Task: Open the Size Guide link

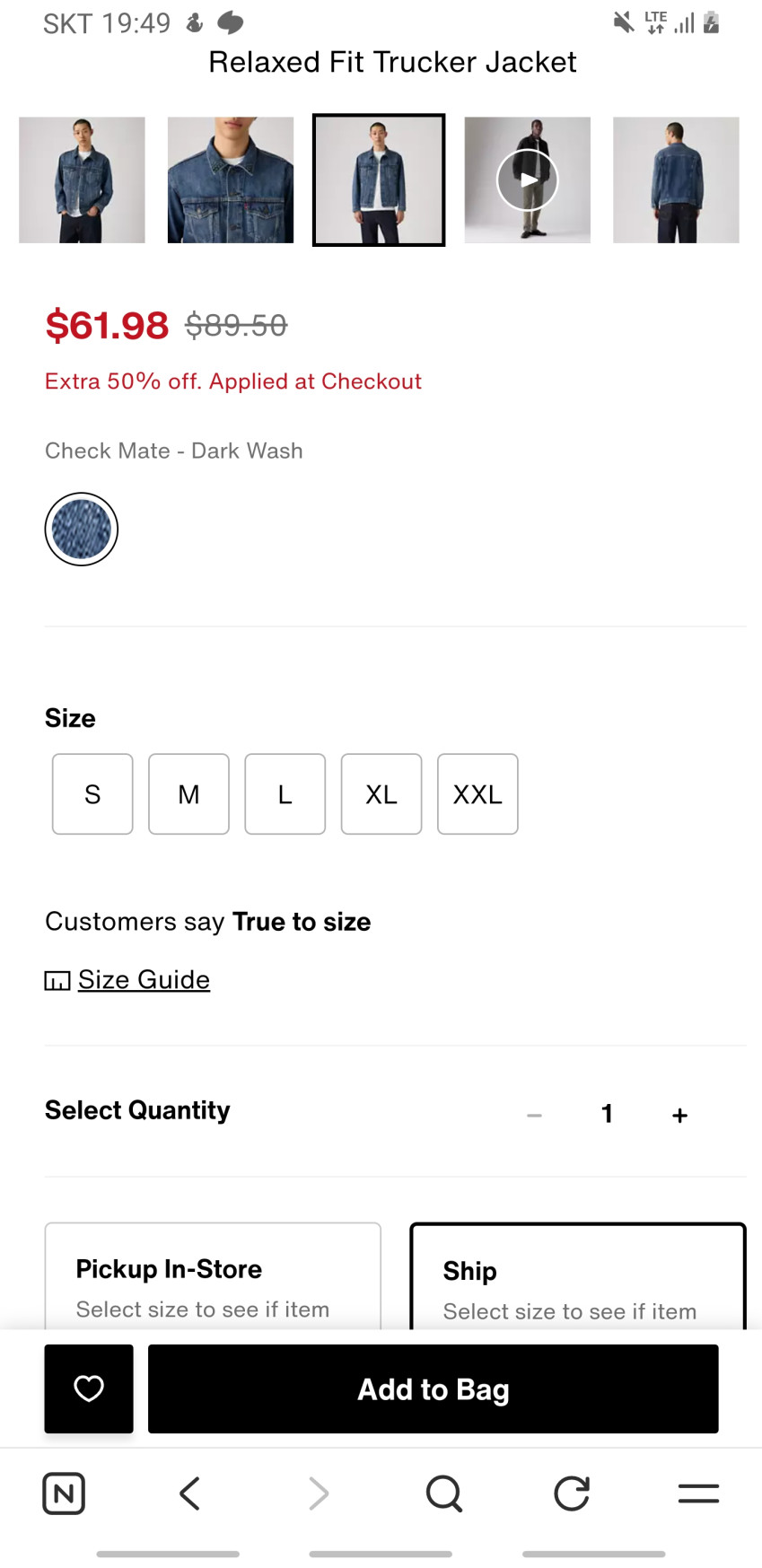Action: coord(144,979)
